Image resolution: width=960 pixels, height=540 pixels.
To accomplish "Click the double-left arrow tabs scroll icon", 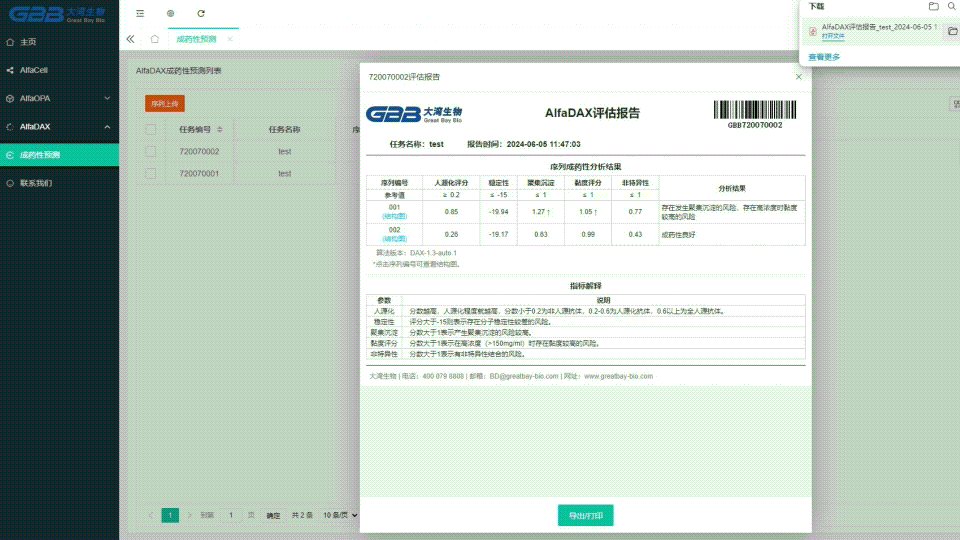I will click(130, 39).
